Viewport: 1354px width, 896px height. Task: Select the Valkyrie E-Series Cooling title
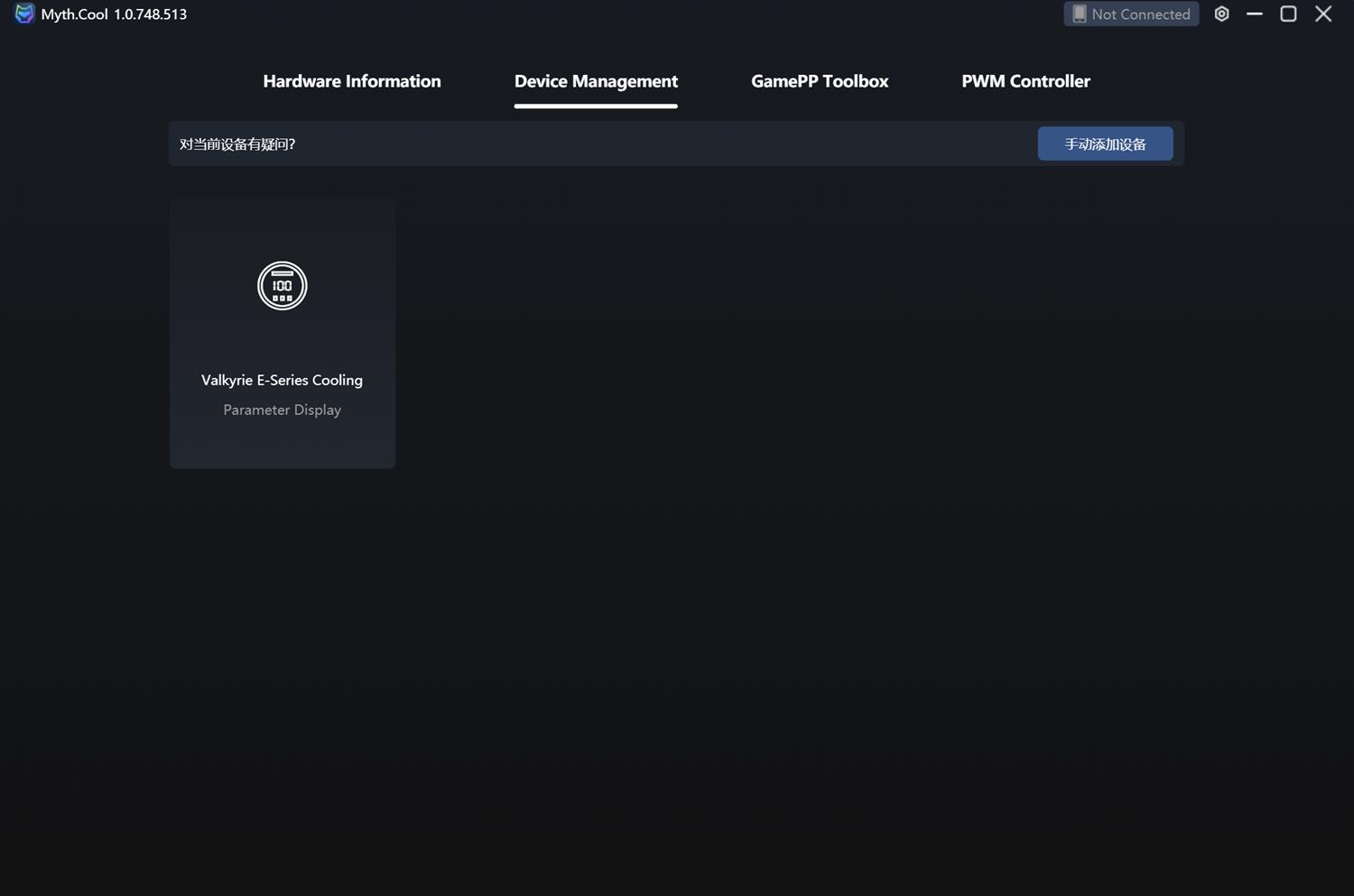282,380
